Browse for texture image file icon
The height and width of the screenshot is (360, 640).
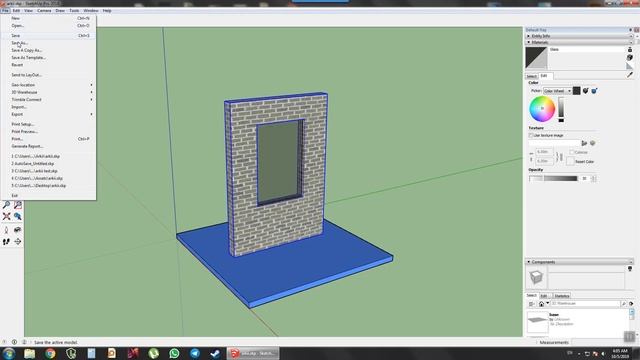[584, 143]
